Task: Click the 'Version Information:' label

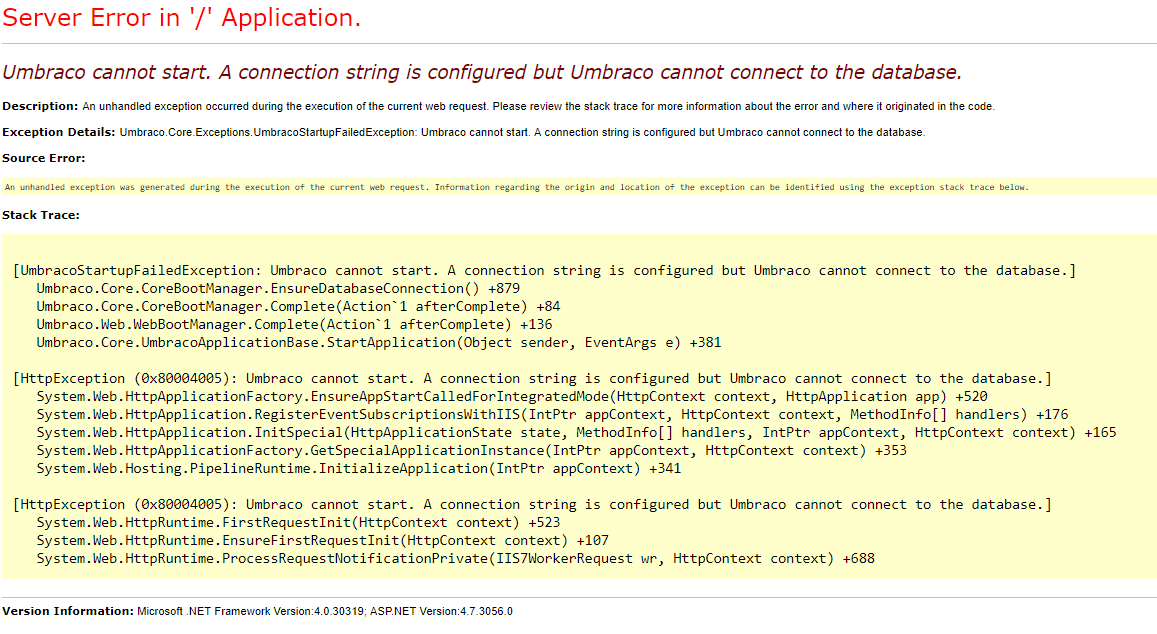Action: [x=68, y=611]
